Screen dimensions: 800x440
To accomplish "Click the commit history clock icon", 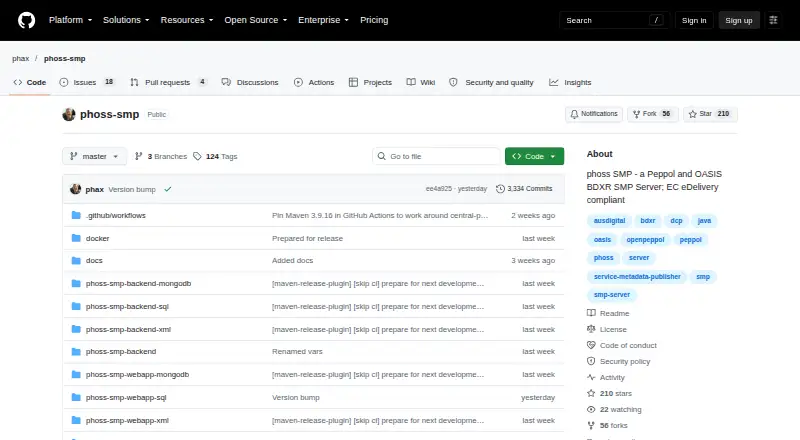I will point(500,189).
